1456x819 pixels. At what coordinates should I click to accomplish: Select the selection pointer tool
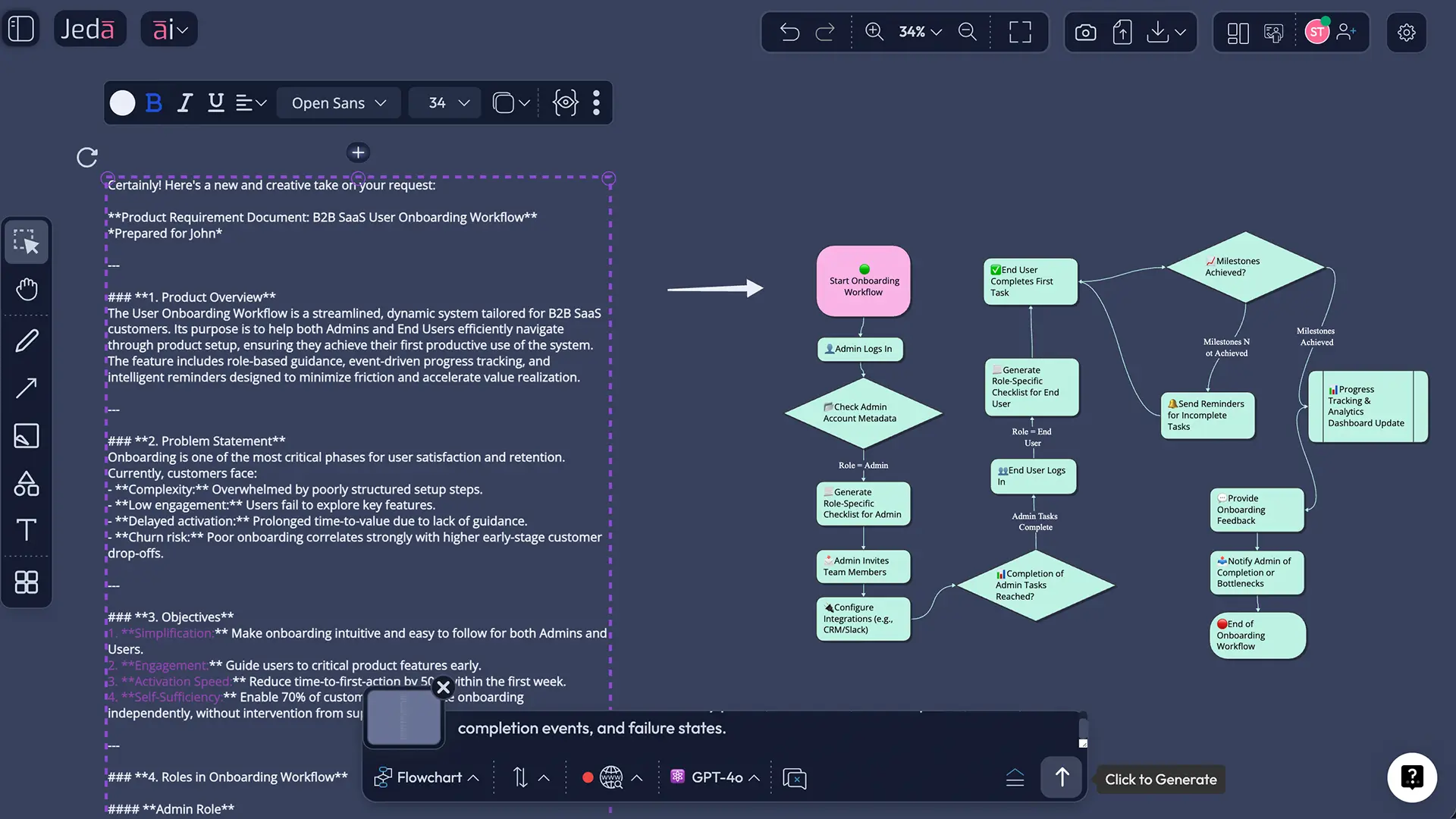(27, 242)
